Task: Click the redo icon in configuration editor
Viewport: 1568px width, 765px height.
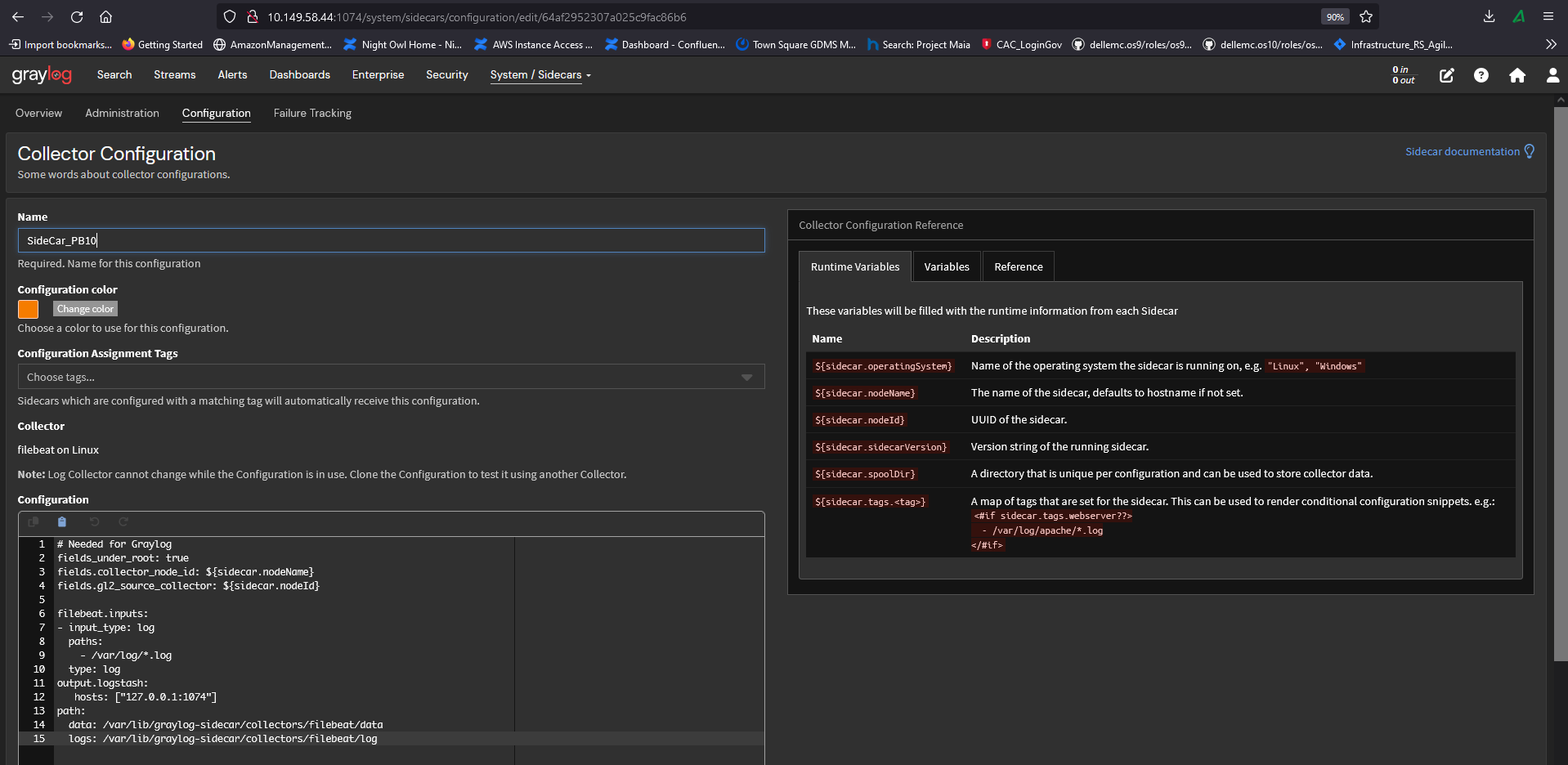Action: 123,522
